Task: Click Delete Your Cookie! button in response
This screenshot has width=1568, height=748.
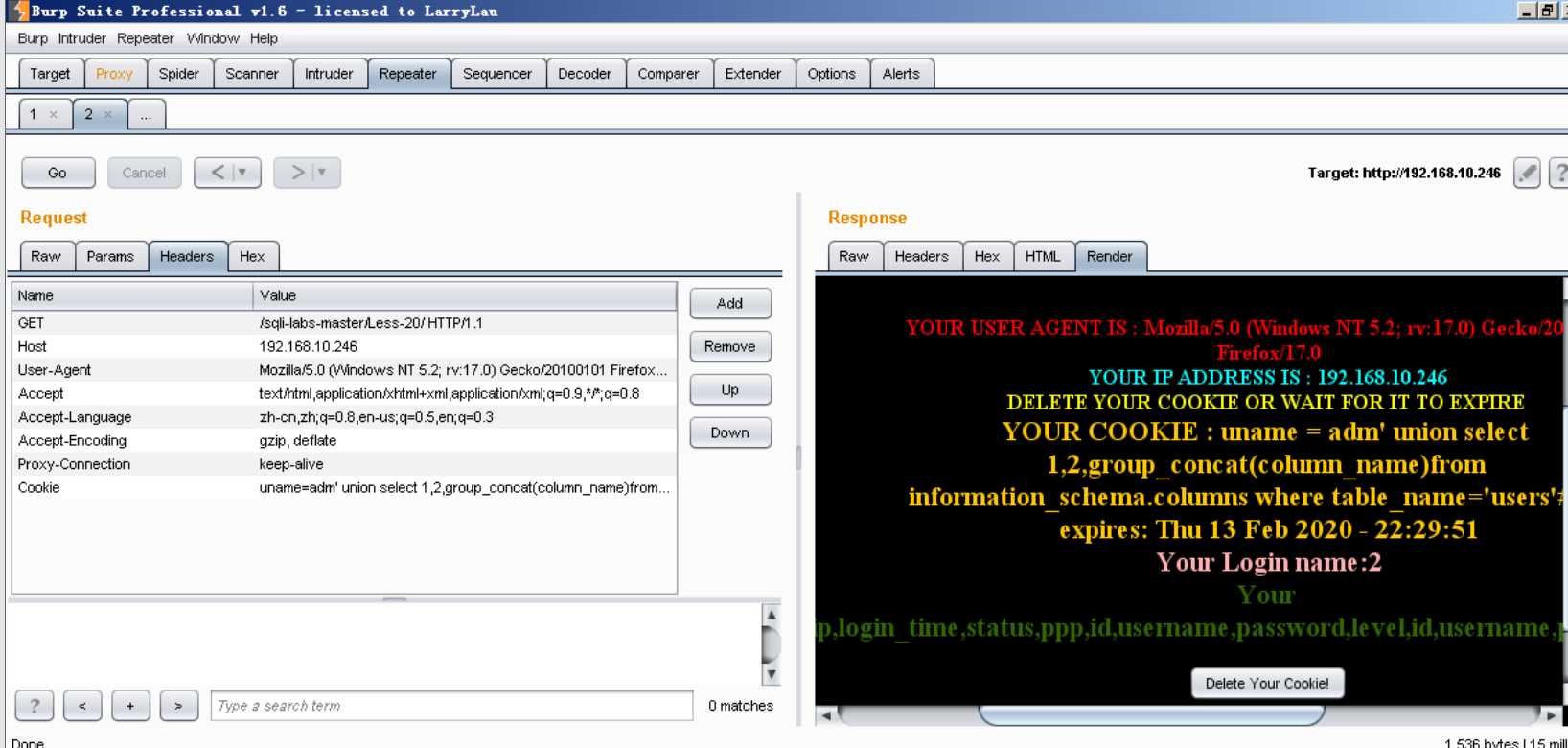Action: [1267, 683]
